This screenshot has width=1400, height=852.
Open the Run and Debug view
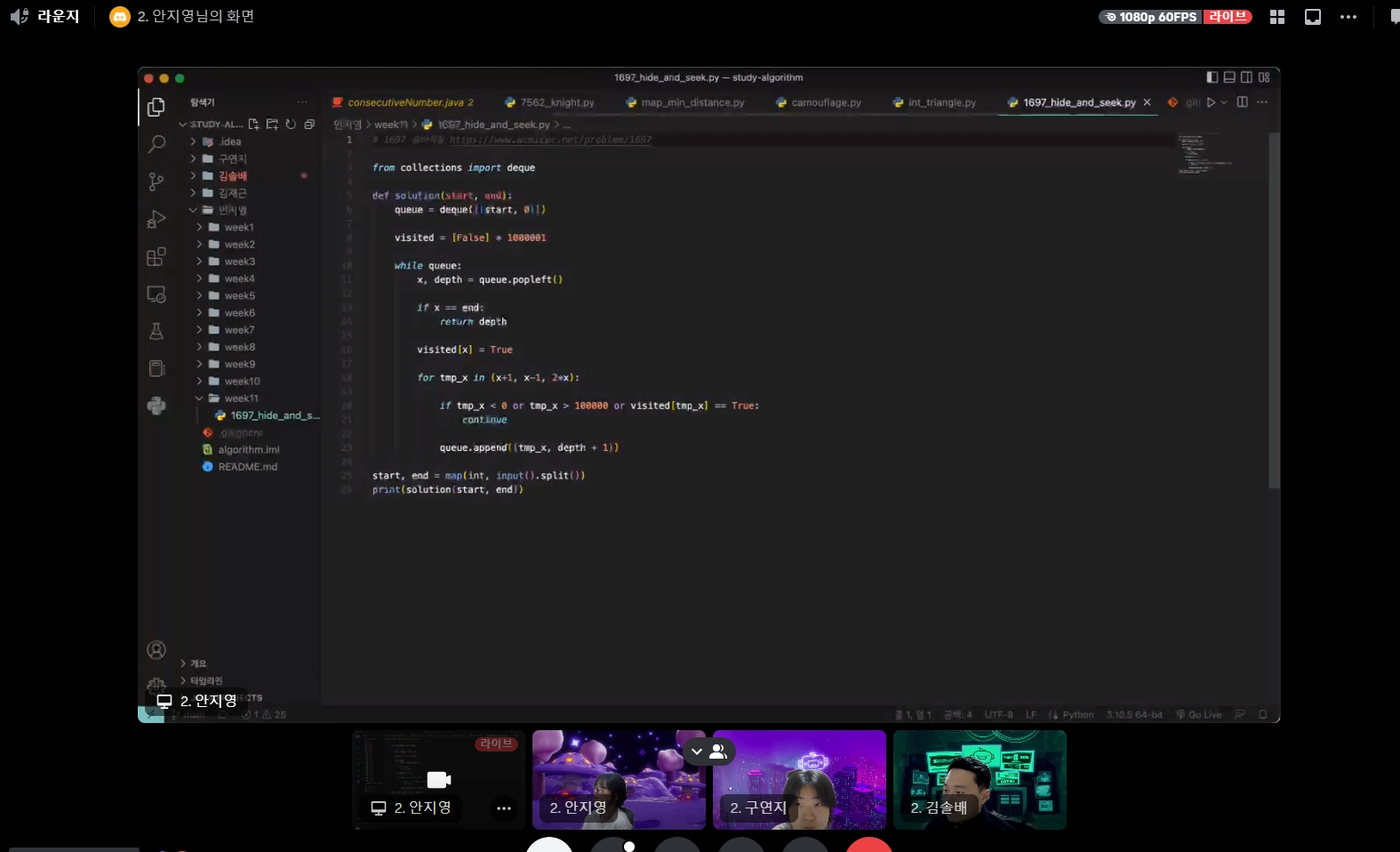click(x=156, y=219)
